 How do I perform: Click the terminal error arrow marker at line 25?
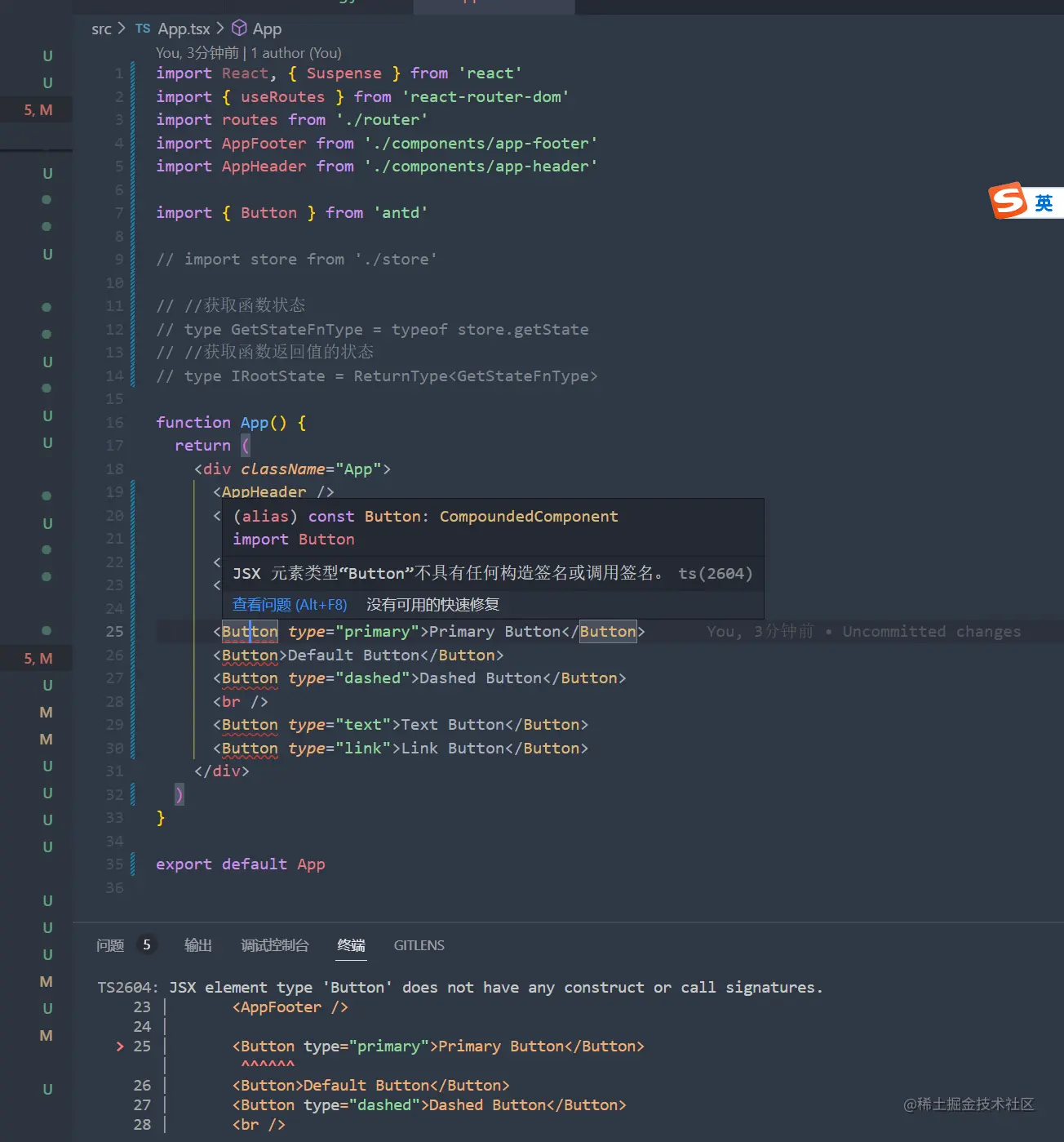120,1046
